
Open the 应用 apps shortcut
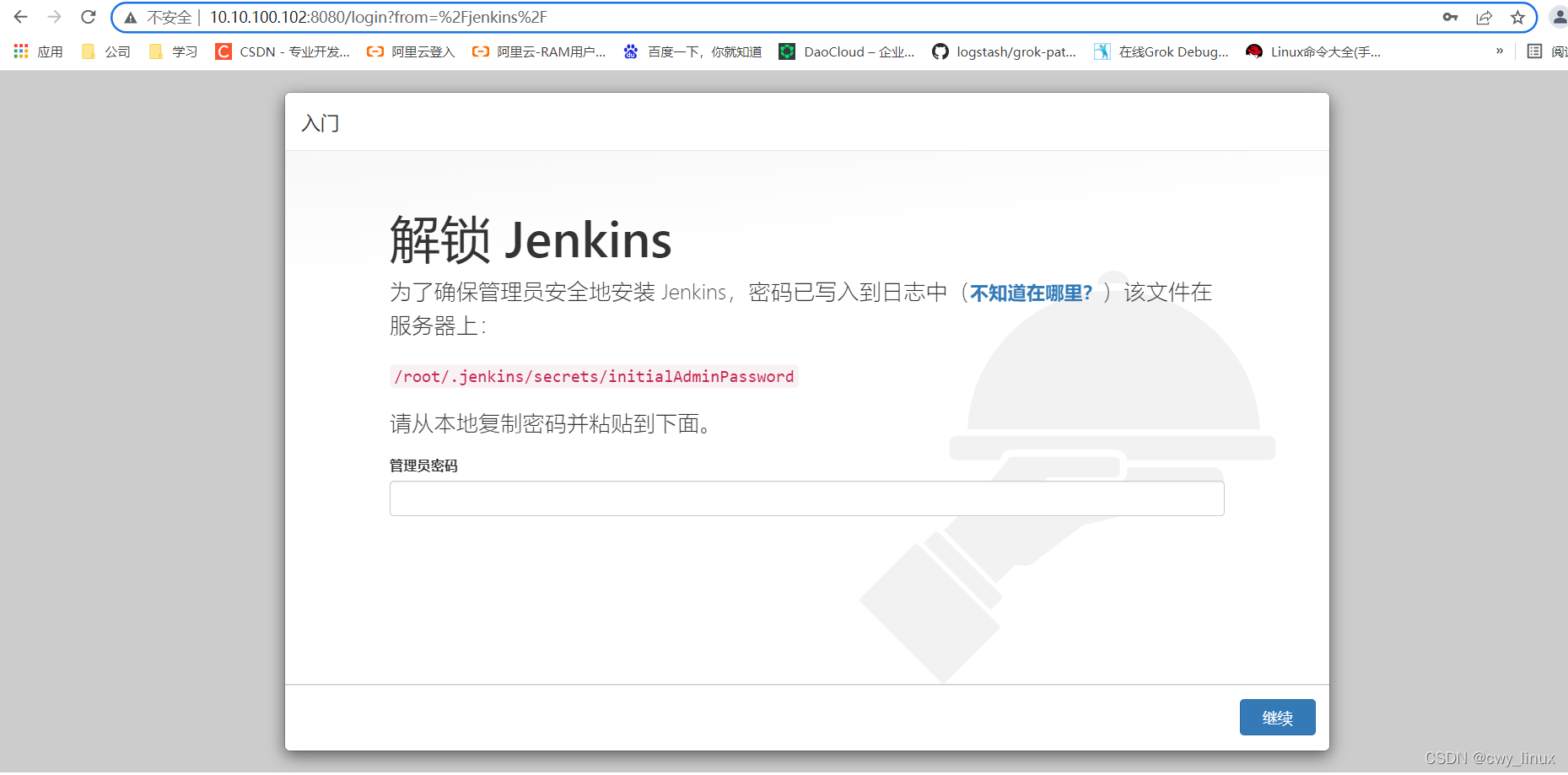point(39,51)
